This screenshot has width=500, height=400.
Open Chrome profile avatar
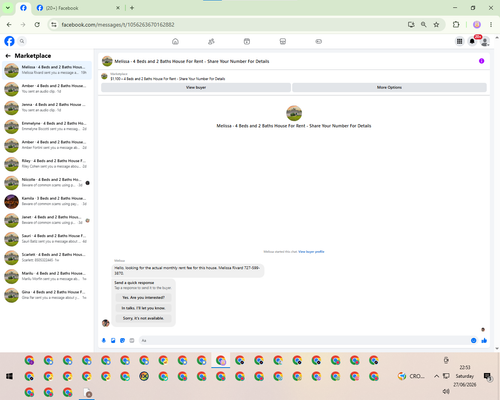click(x=477, y=24)
